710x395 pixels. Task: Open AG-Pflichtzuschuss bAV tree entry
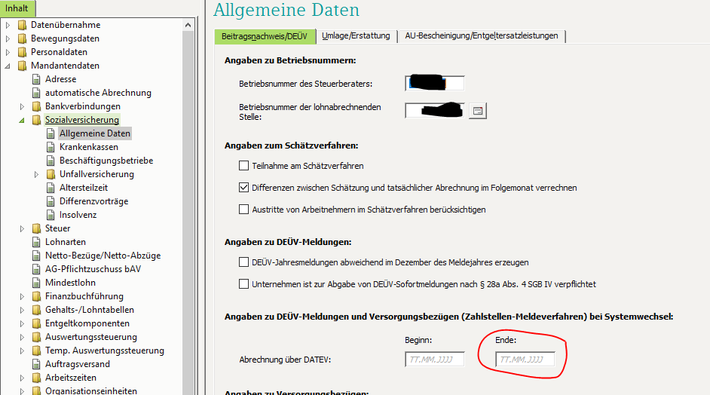93,269
